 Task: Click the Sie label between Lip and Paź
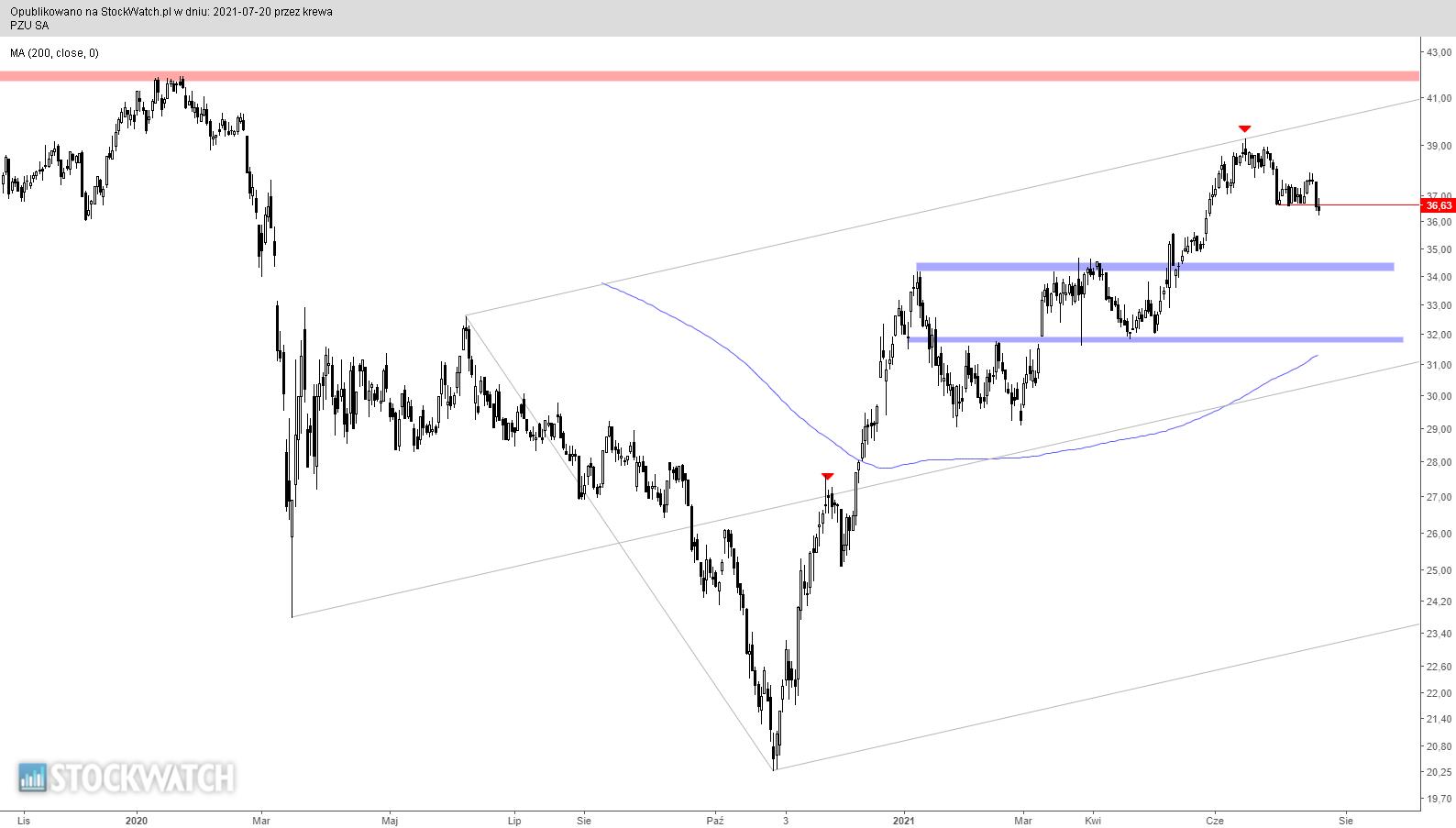[583, 821]
